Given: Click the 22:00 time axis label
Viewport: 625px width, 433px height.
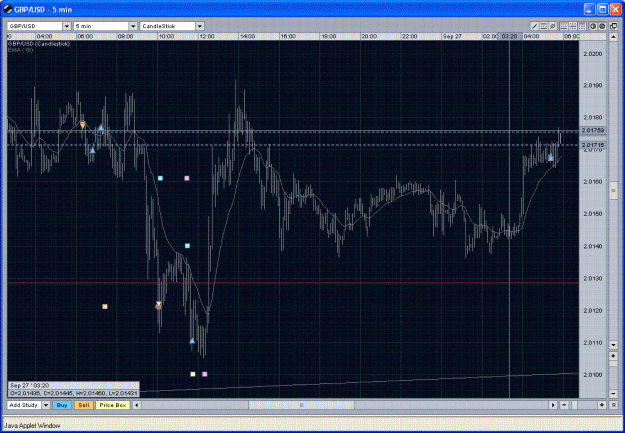Looking at the screenshot, I should (x=409, y=36).
